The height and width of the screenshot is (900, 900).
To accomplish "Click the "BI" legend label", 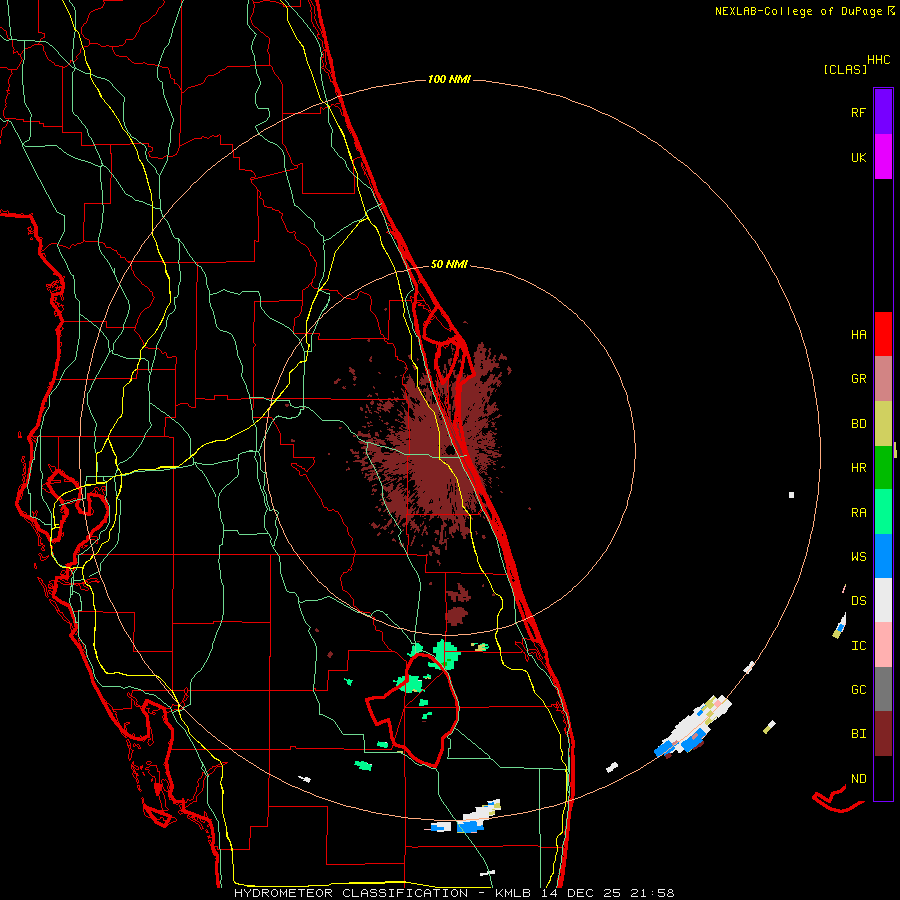I will pos(858,734).
